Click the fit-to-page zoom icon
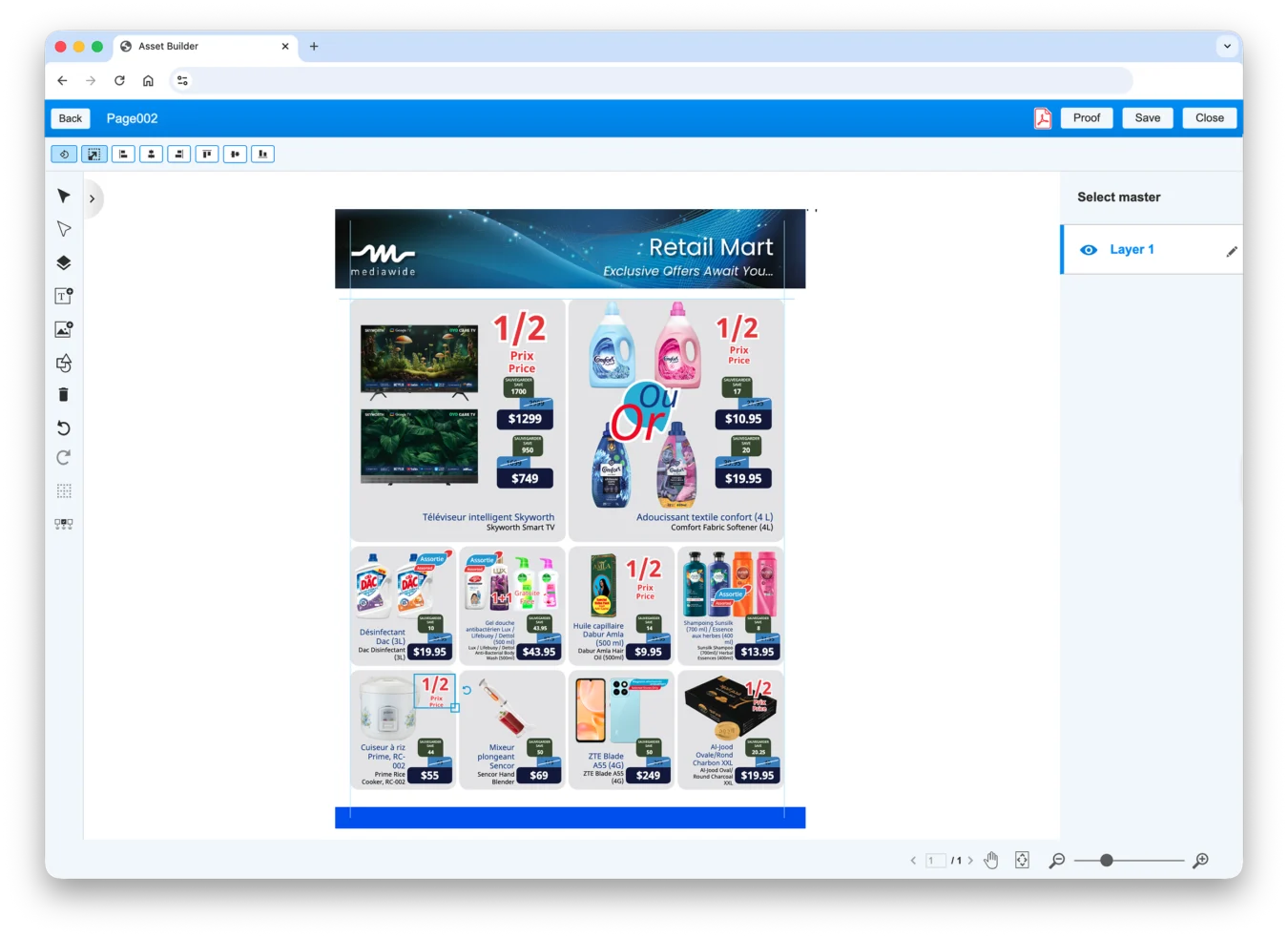The height and width of the screenshot is (938, 1288). (x=1022, y=860)
